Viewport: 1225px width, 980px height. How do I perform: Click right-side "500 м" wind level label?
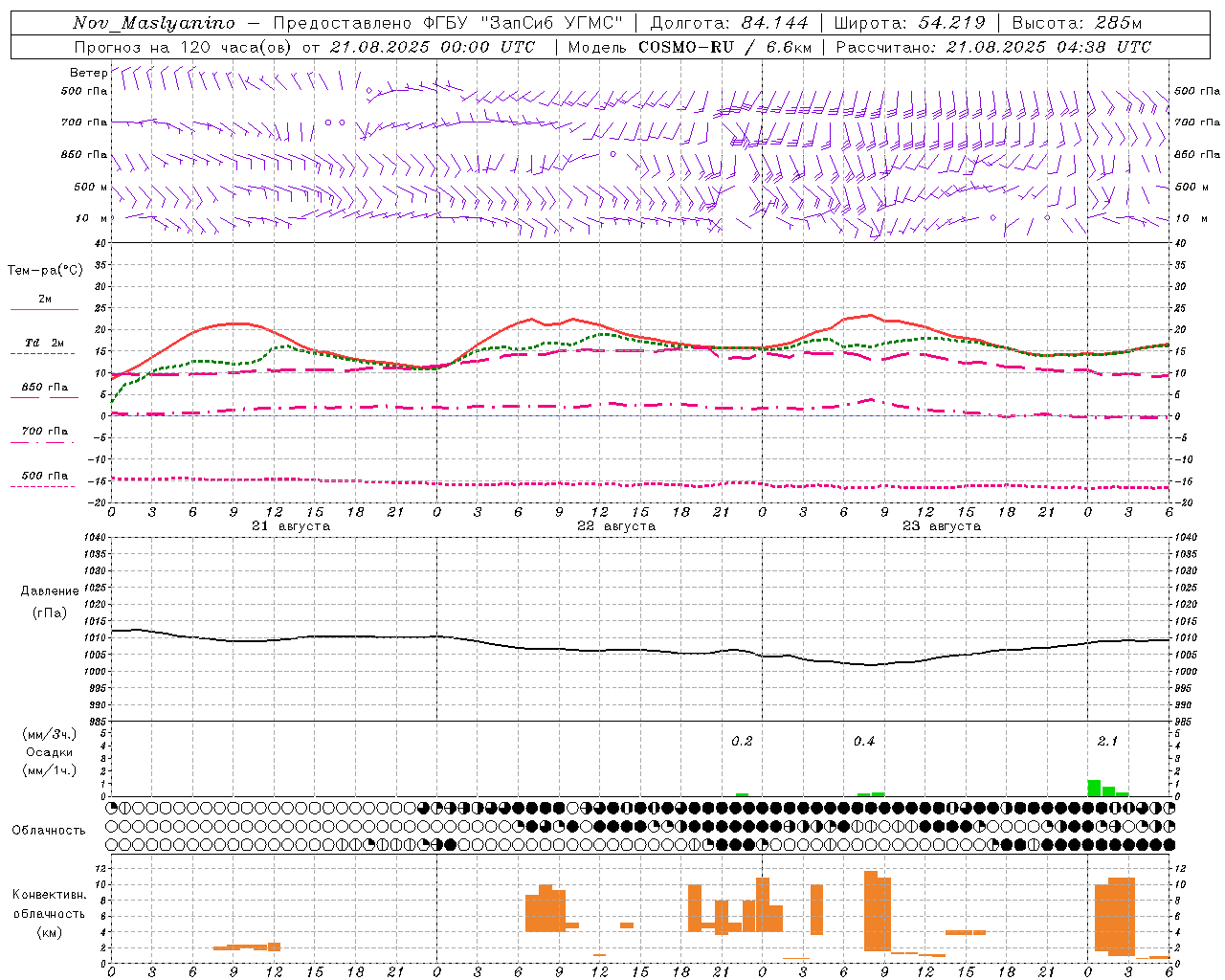click(x=1191, y=187)
